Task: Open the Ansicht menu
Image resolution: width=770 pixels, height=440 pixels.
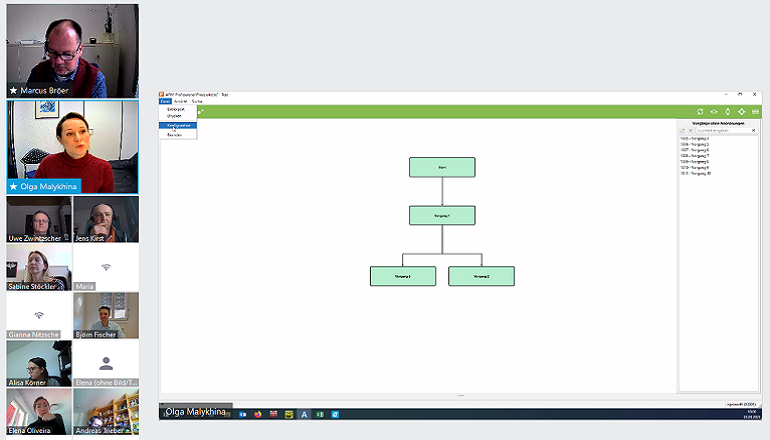Action: [x=180, y=101]
